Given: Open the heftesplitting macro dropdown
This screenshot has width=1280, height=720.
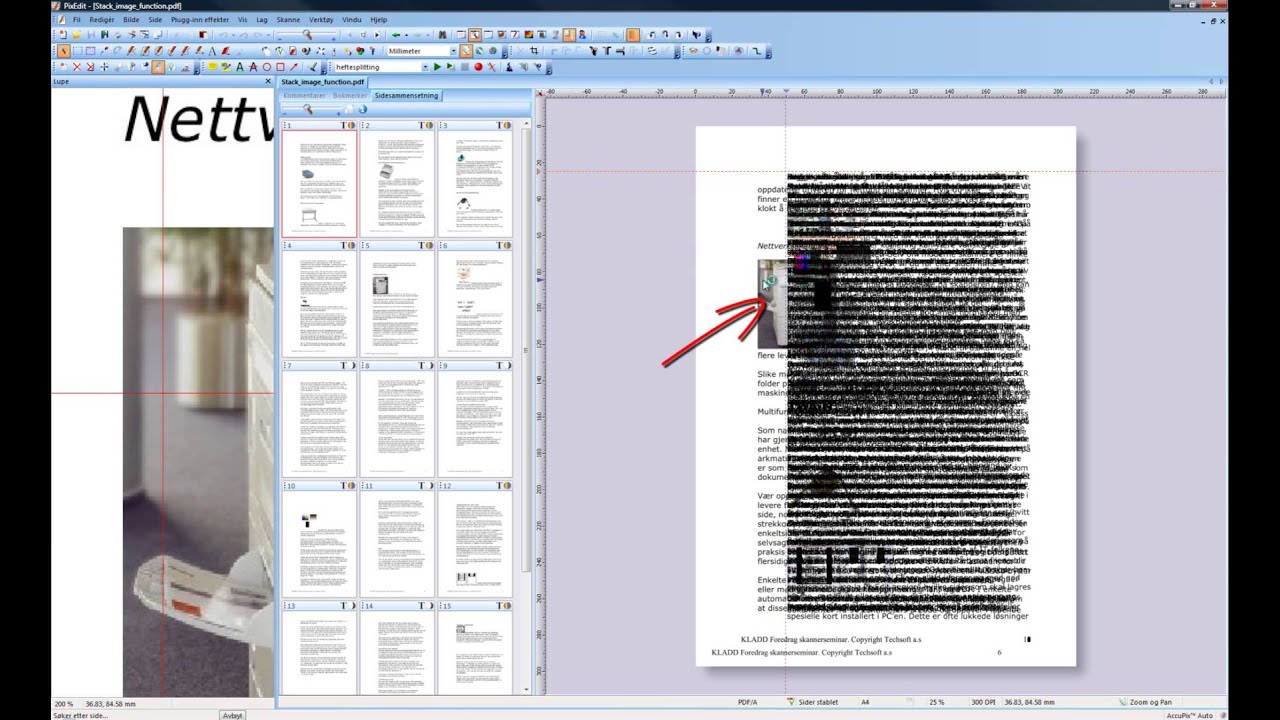Looking at the screenshot, I should point(425,67).
